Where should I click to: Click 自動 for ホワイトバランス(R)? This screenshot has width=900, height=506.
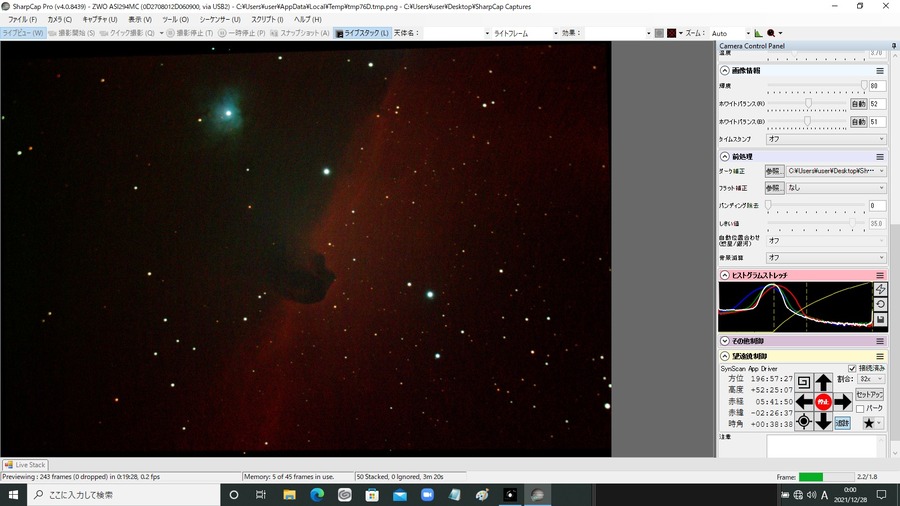858,104
